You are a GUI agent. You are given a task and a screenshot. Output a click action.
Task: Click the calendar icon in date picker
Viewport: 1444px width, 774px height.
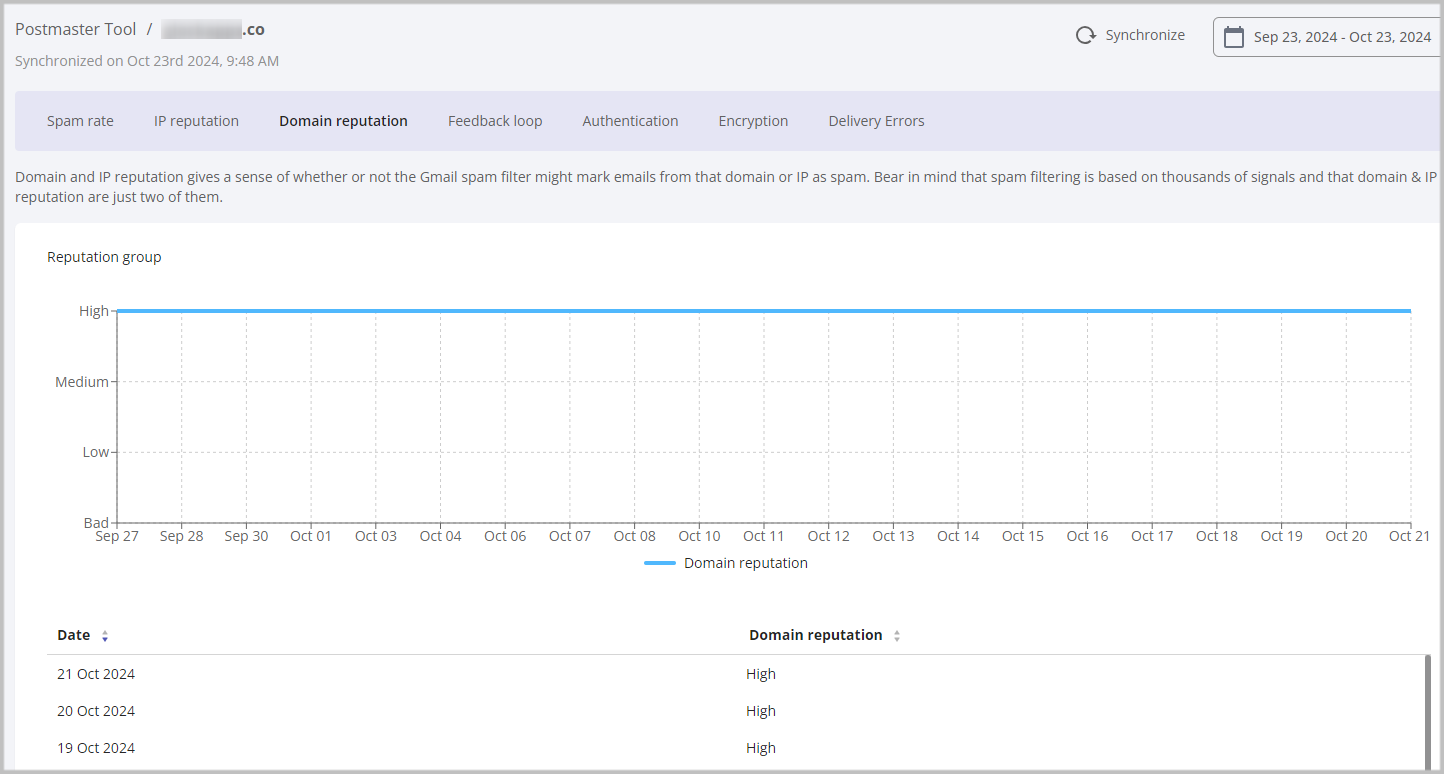(1234, 37)
